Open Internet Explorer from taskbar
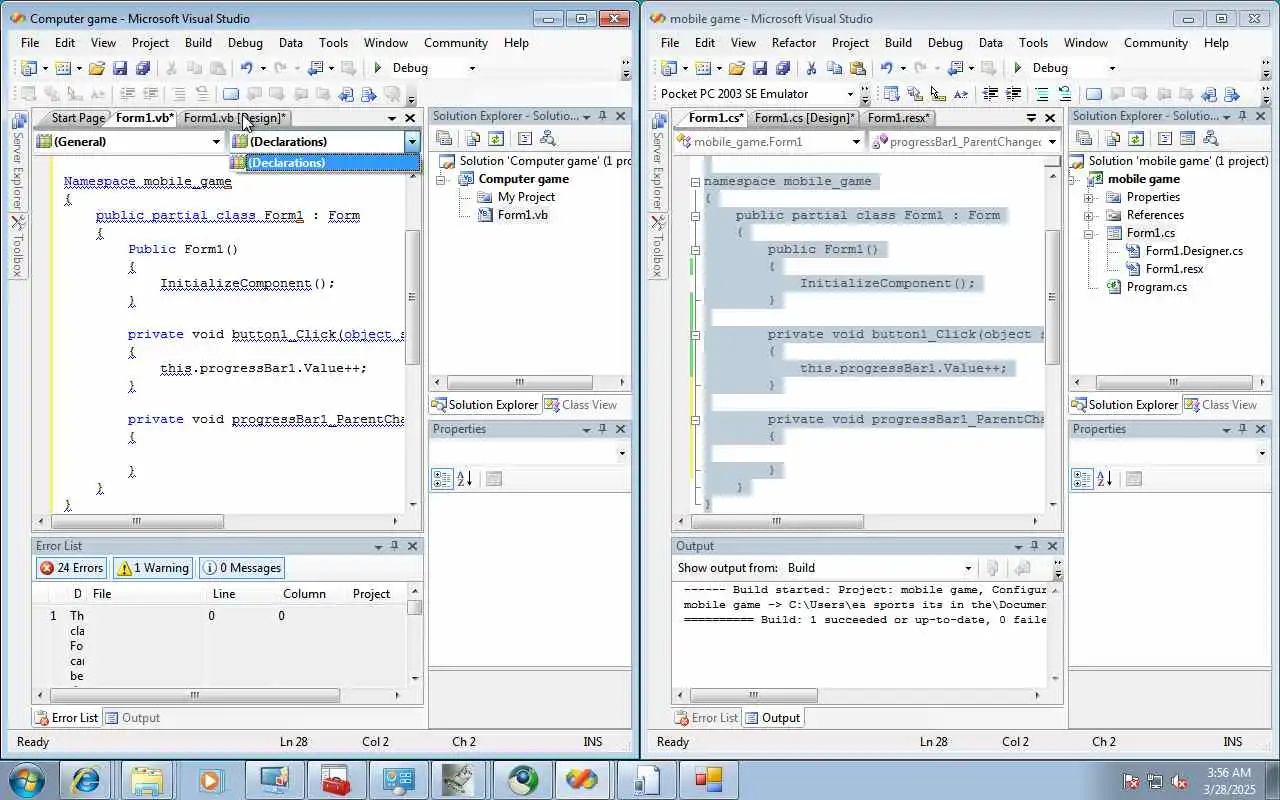Screen dimensions: 1280x800 (85, 780)
